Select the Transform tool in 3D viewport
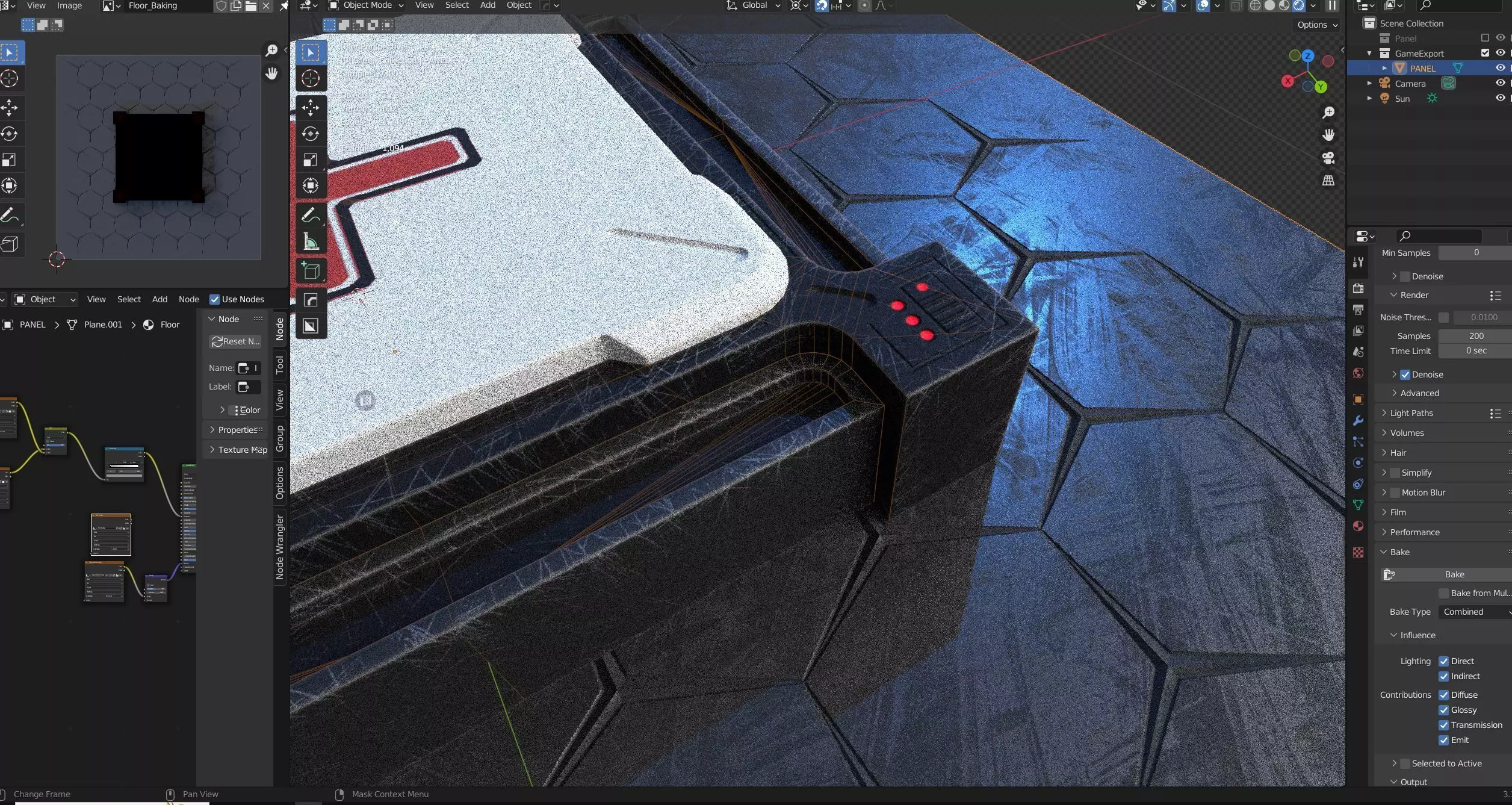This screenshot has width=1512, height=805. tap(311, 185)
